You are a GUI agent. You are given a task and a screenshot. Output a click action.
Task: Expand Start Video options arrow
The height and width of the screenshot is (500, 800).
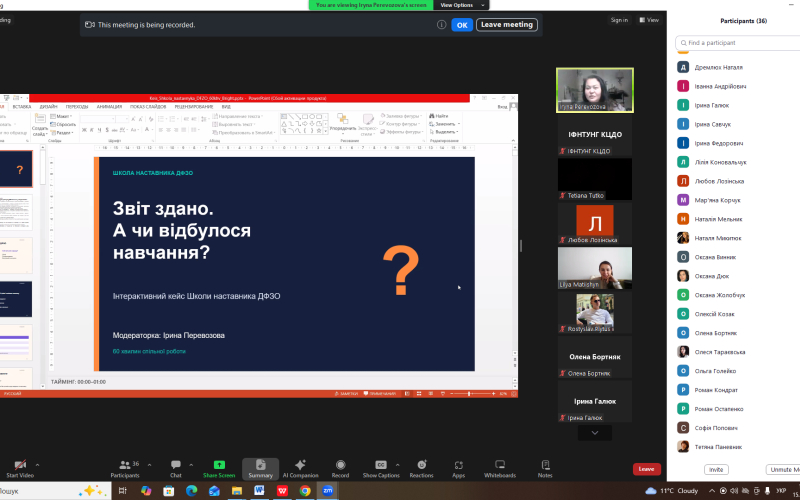[x=37, y=465]
